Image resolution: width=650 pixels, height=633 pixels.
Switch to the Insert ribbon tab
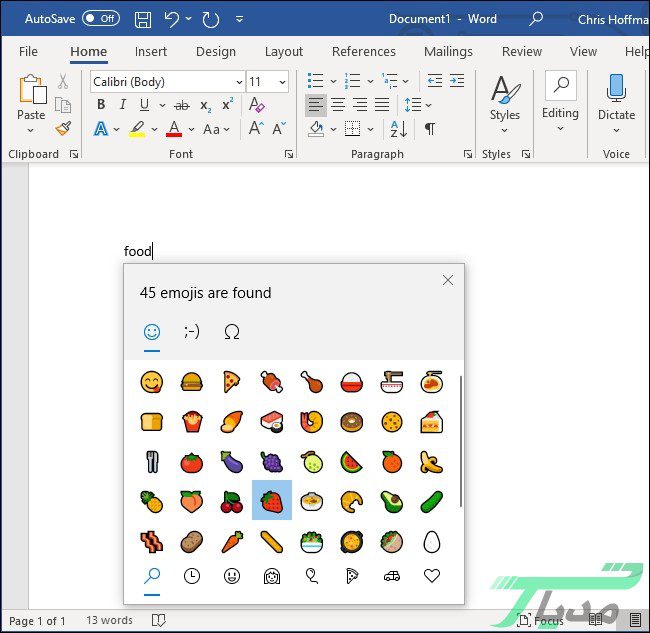click(x=151, y=52)
